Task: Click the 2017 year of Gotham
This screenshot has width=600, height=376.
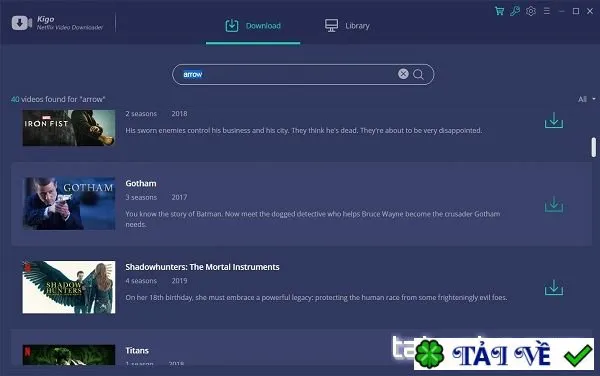Action: tap(179, 197)
